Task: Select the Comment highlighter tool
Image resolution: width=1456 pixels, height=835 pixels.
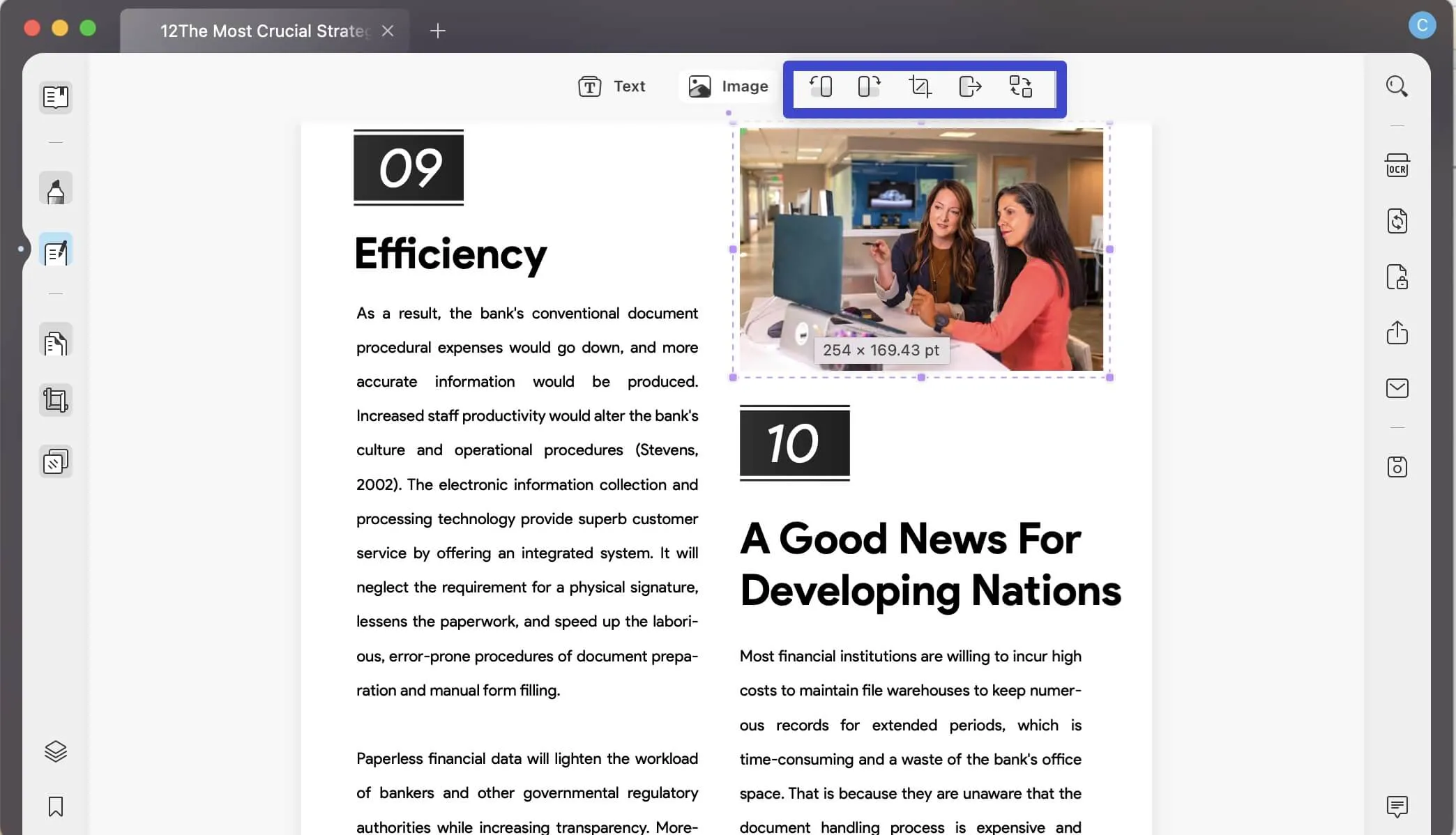Action: tap(56, 189)
